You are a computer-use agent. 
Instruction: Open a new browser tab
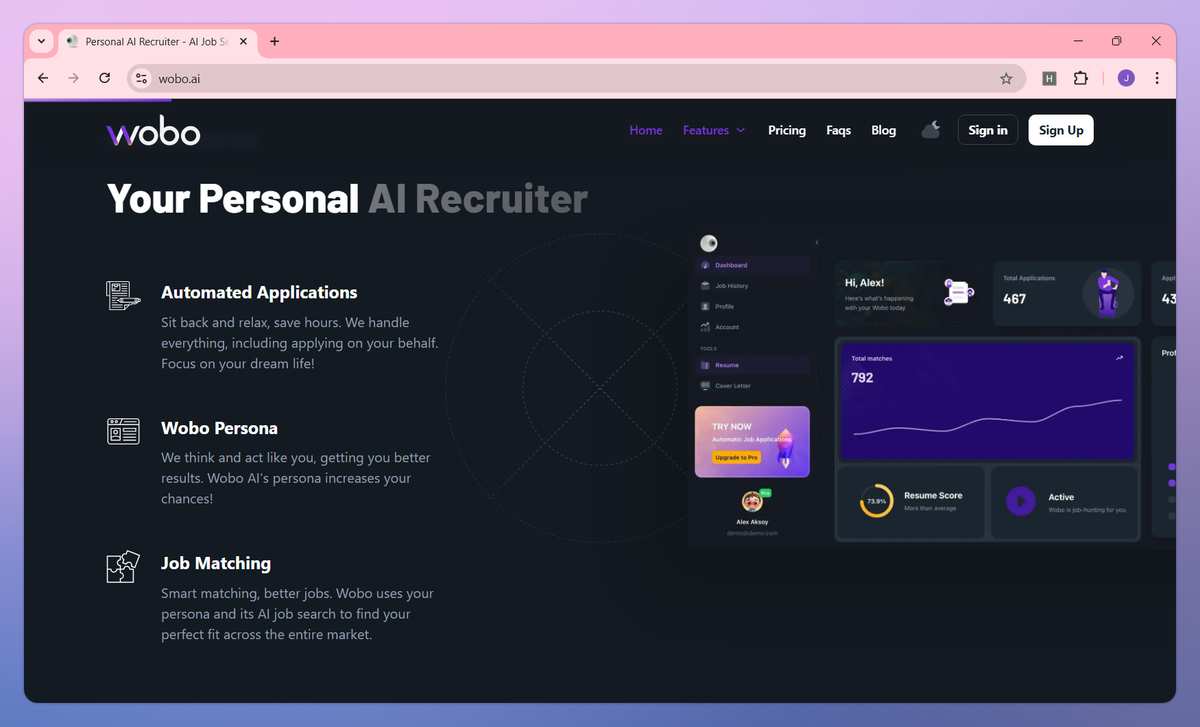tap(274, 41)
